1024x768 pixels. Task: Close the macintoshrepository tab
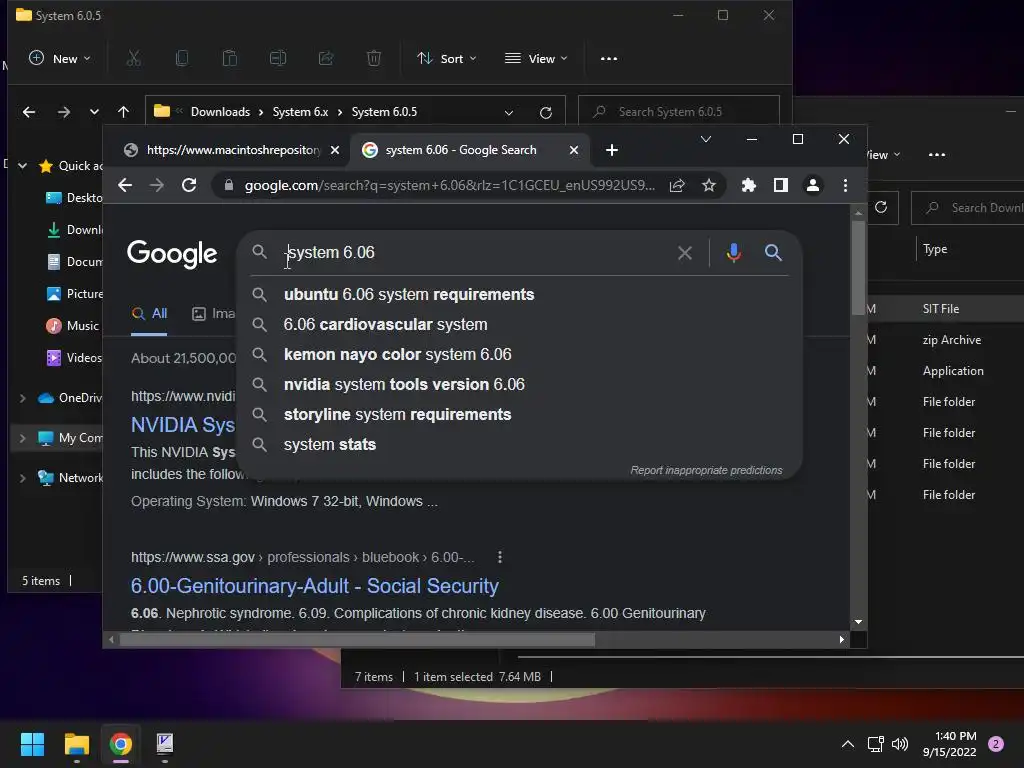(x=334, y=150)
